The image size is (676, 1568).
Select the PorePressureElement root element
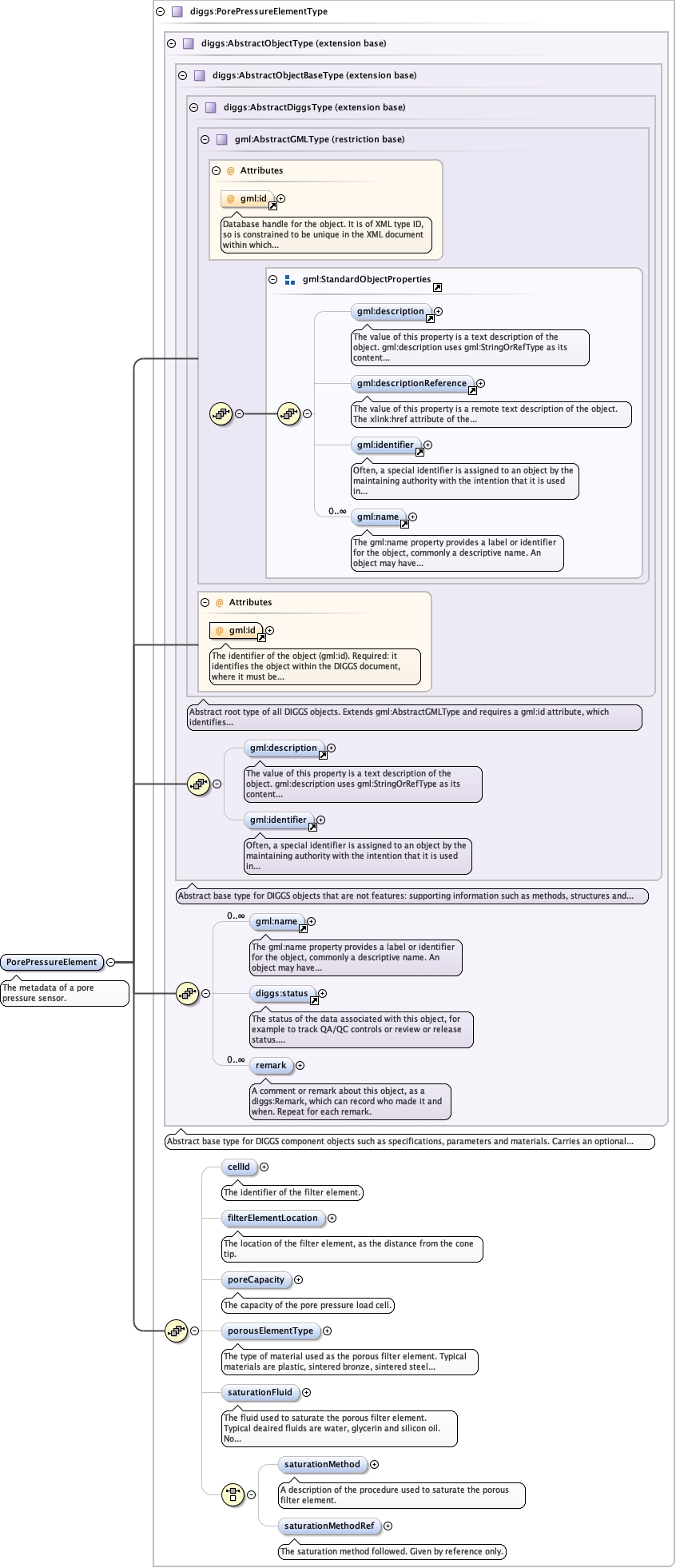click(52, 963)
